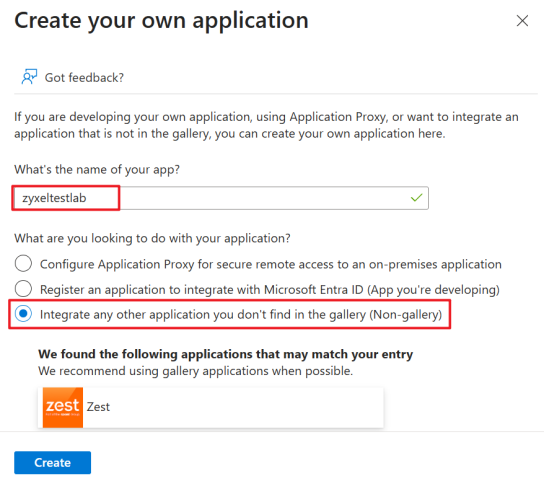Open the Got feedback? link
This screenshot has height=486, width=544.
(x=84, y=77)
